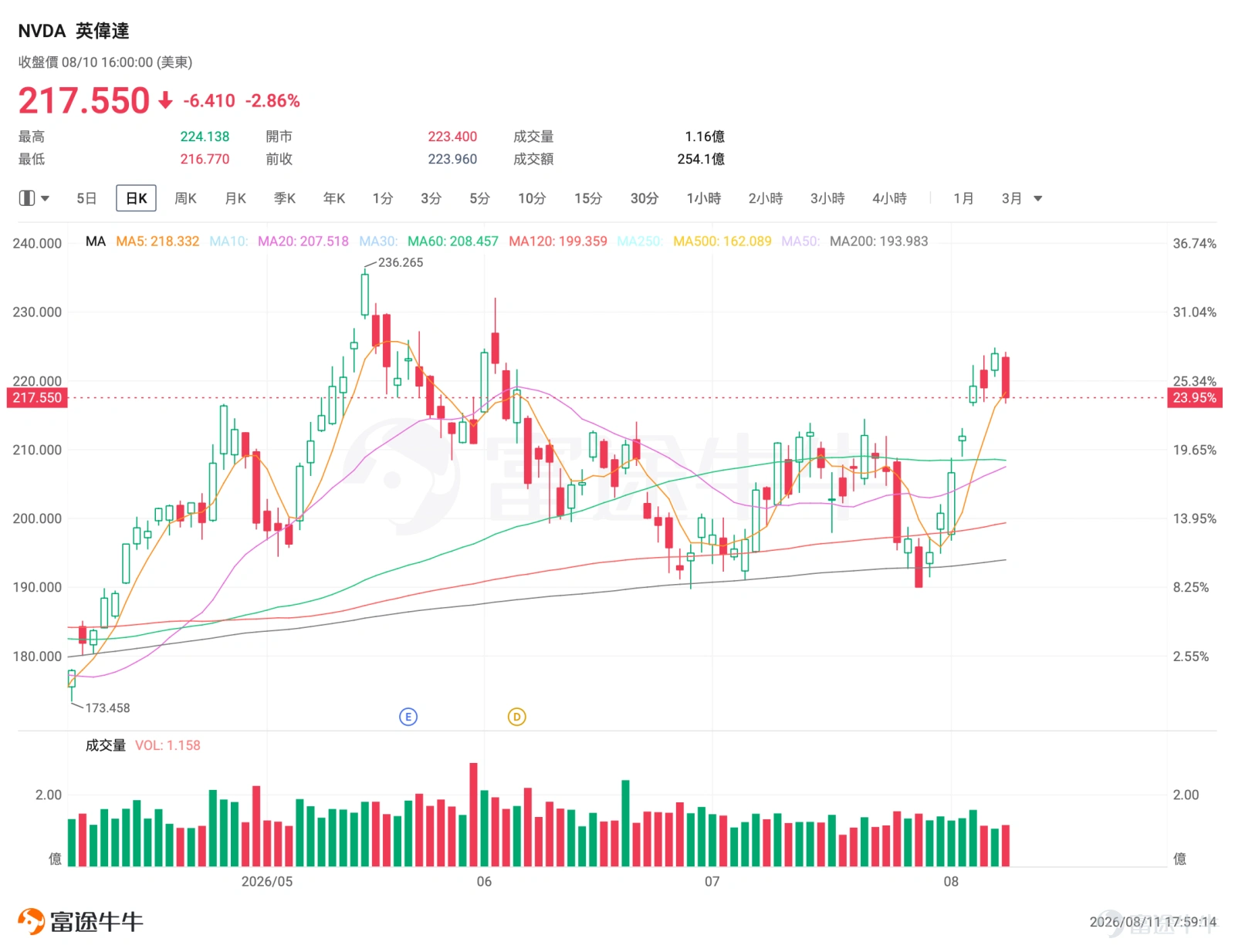Click the 2026/05 date axis label
Viewport: 1235px width, 952px height.
267,881
